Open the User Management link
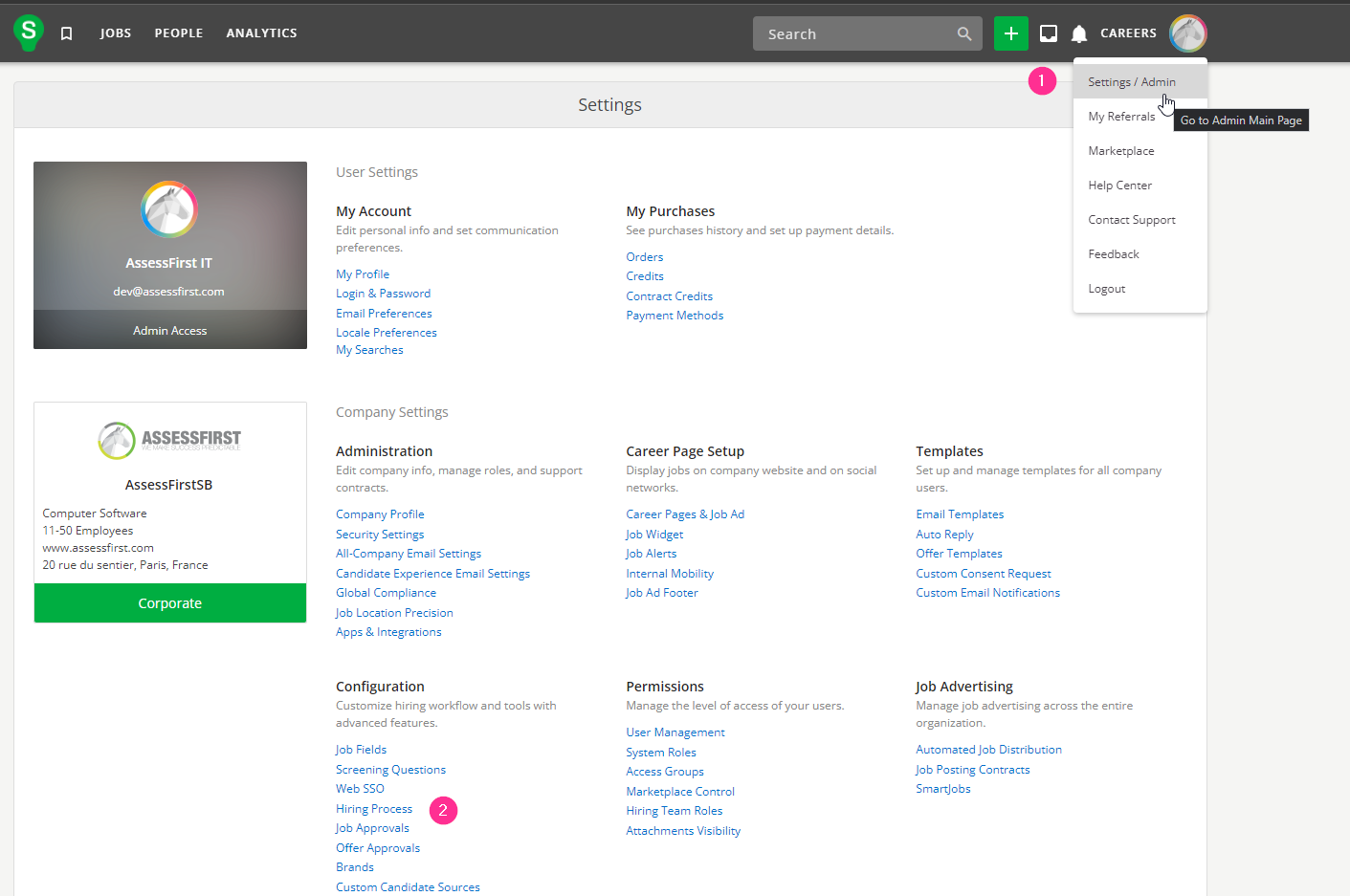The width and height of the screenshot is (1350, 896). (x=675, y=732)
